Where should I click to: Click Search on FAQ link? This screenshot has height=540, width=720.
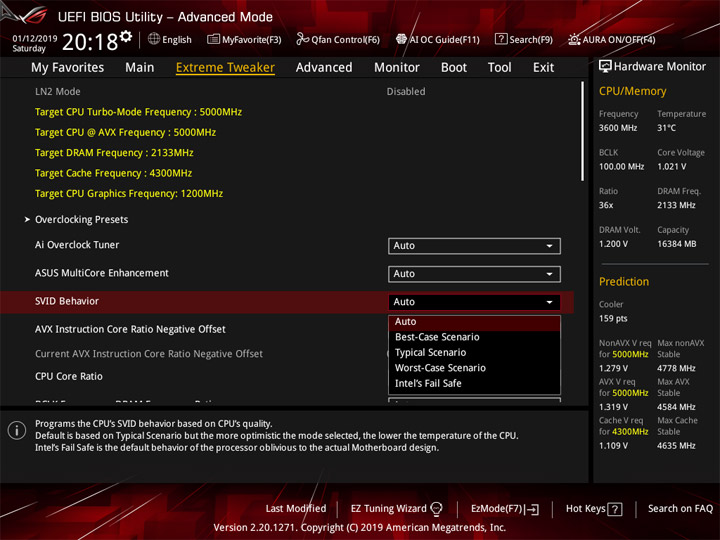(681, 509)
